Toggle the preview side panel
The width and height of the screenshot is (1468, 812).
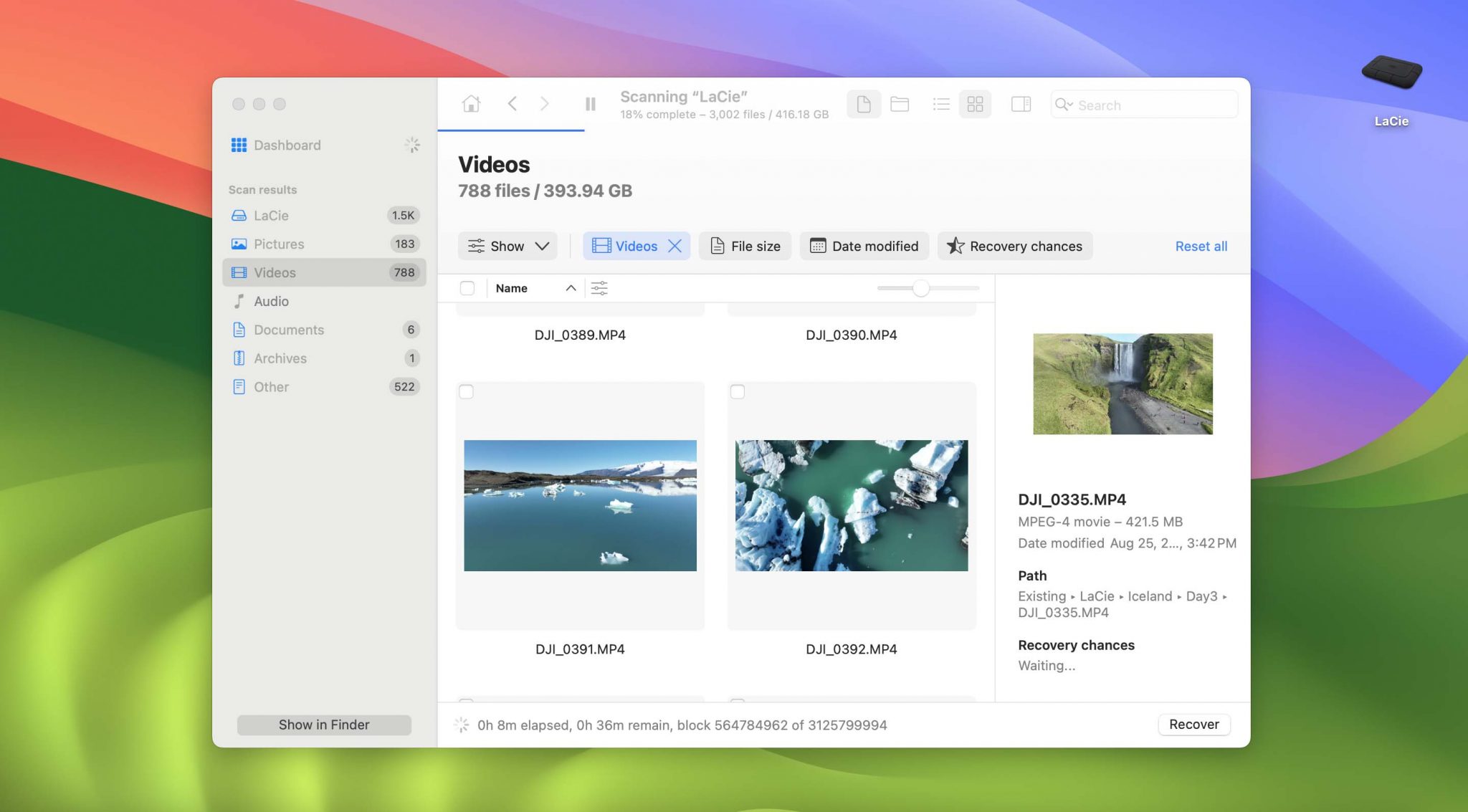pyautogui.click(x=1021, y=105)
